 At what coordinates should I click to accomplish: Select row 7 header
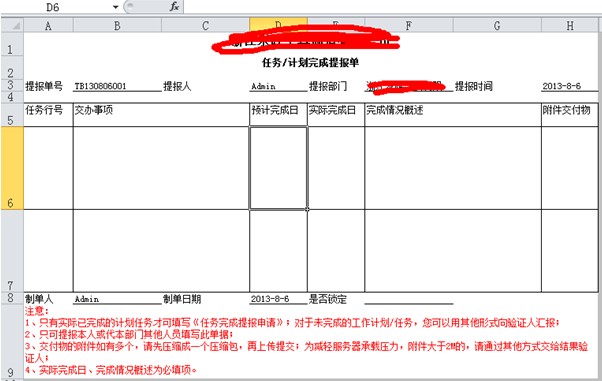(12, 251)
